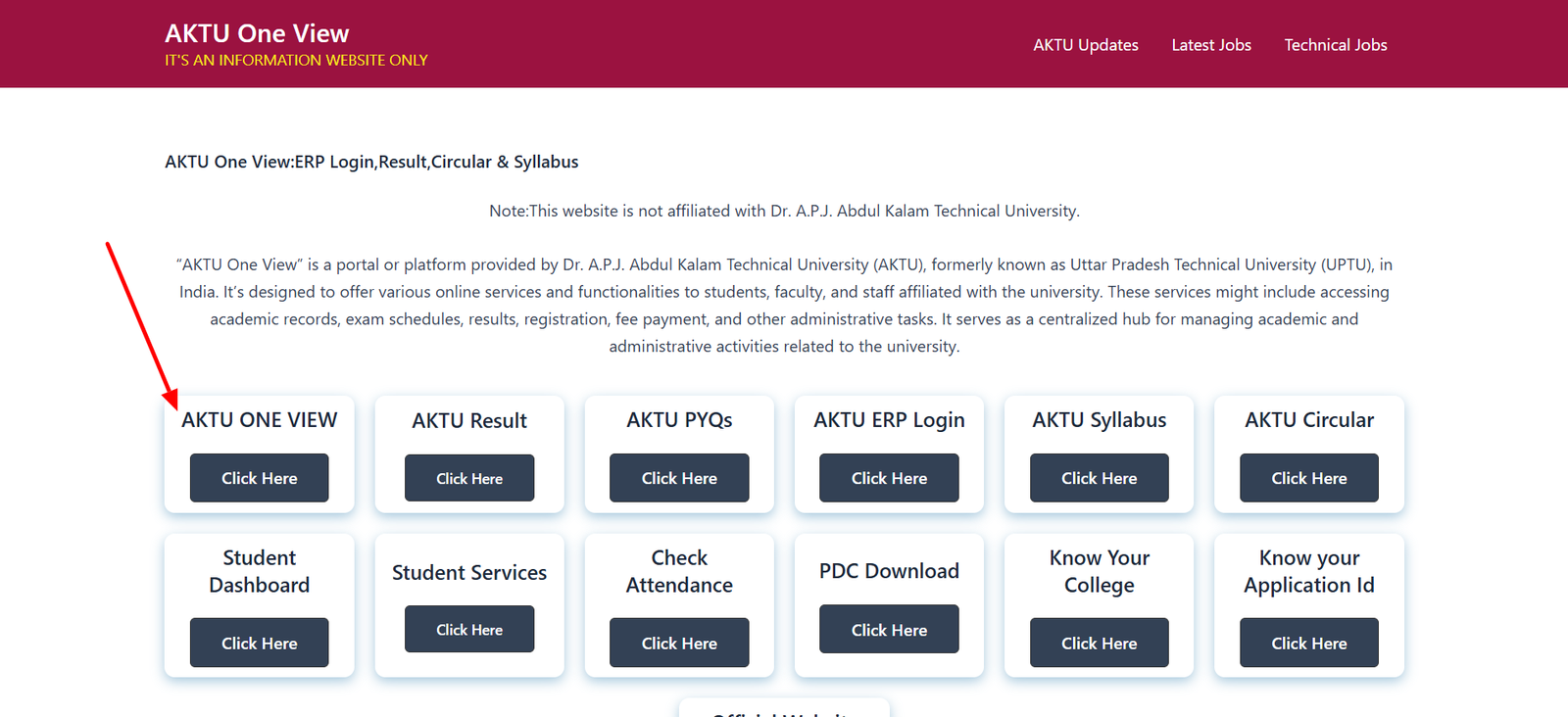Viewport: 1568px width, 717px height.
Task: Open the PDC Download page
Action: pyautogui.click(x=888, y=629)
